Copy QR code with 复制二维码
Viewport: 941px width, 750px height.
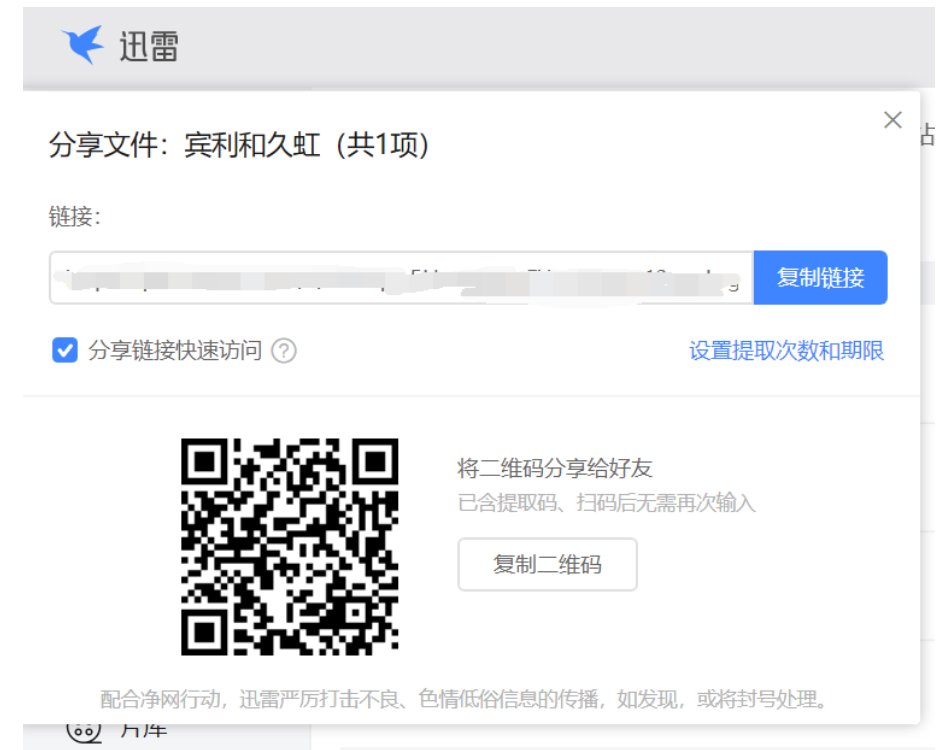(x=547, y=565)
